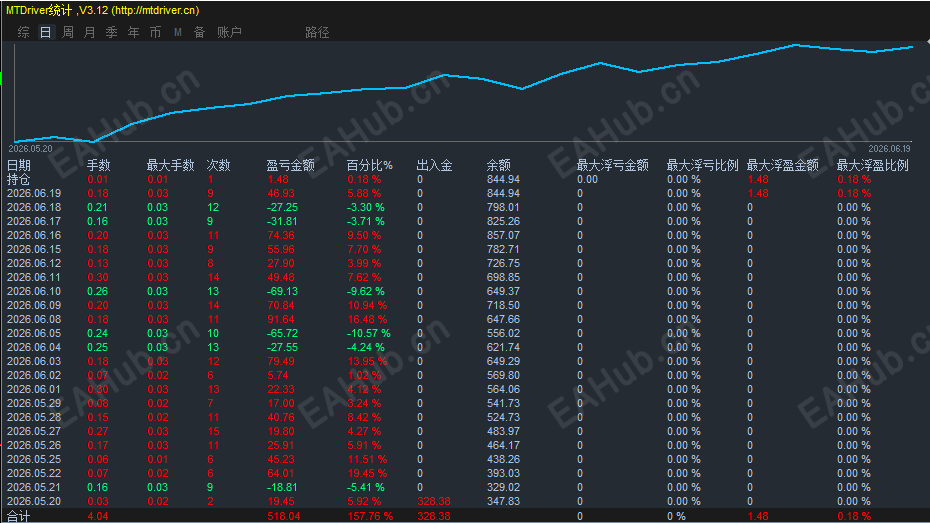Image resolution: width=930 pixels, height=523 pixels.
Task: Click the 157.76 % total percentage
Action: 370,516
